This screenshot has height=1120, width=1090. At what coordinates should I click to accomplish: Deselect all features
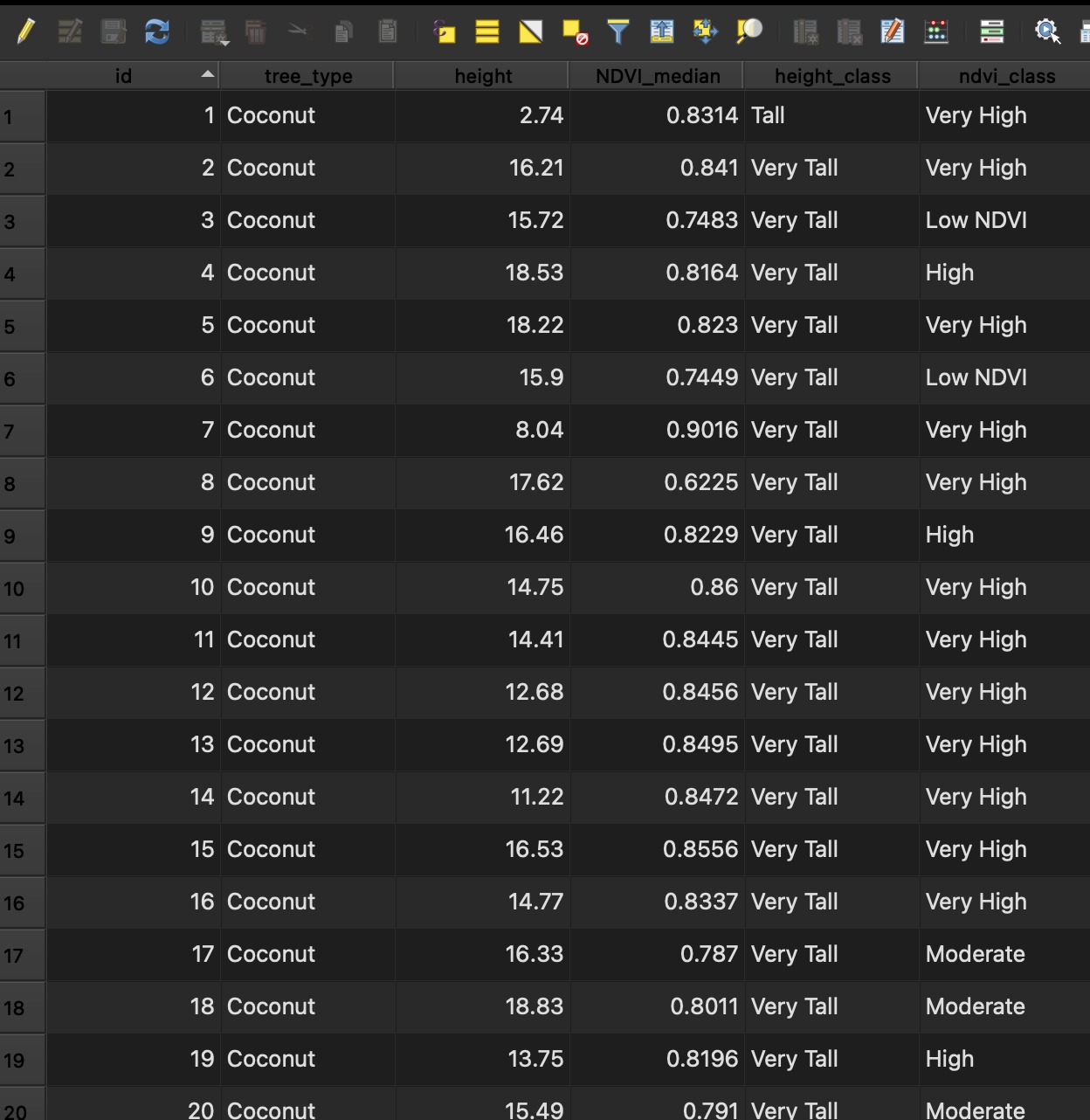[x=575, y=32]
